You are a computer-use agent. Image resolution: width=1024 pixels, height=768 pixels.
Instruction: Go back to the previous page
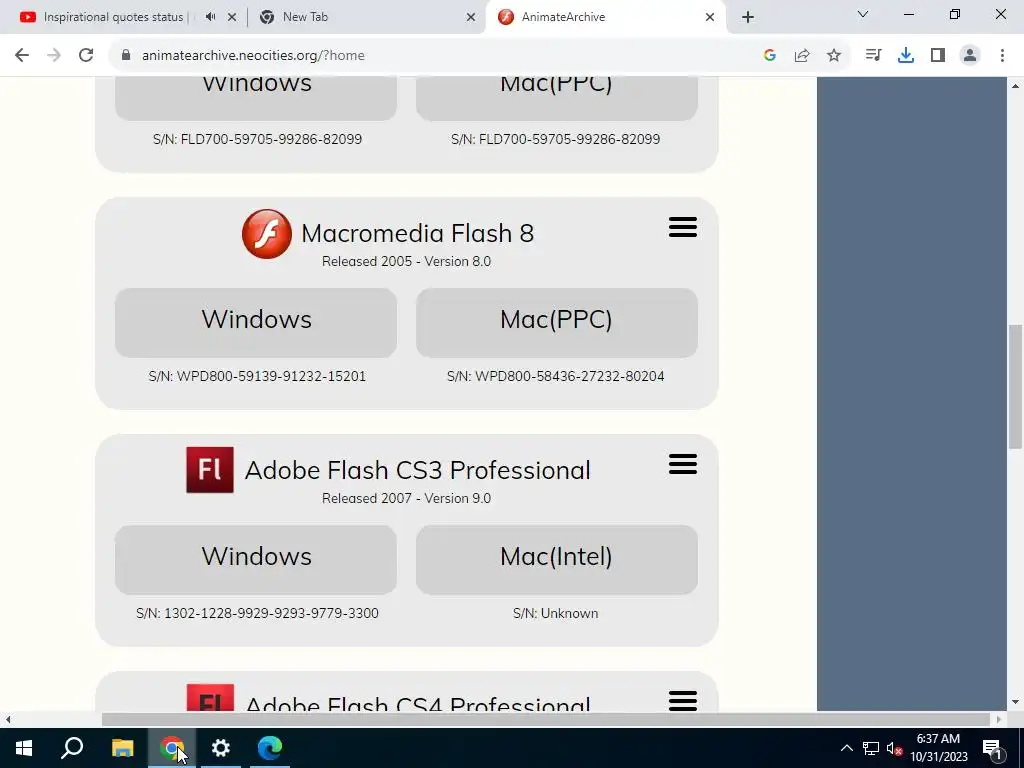(22, 56)
